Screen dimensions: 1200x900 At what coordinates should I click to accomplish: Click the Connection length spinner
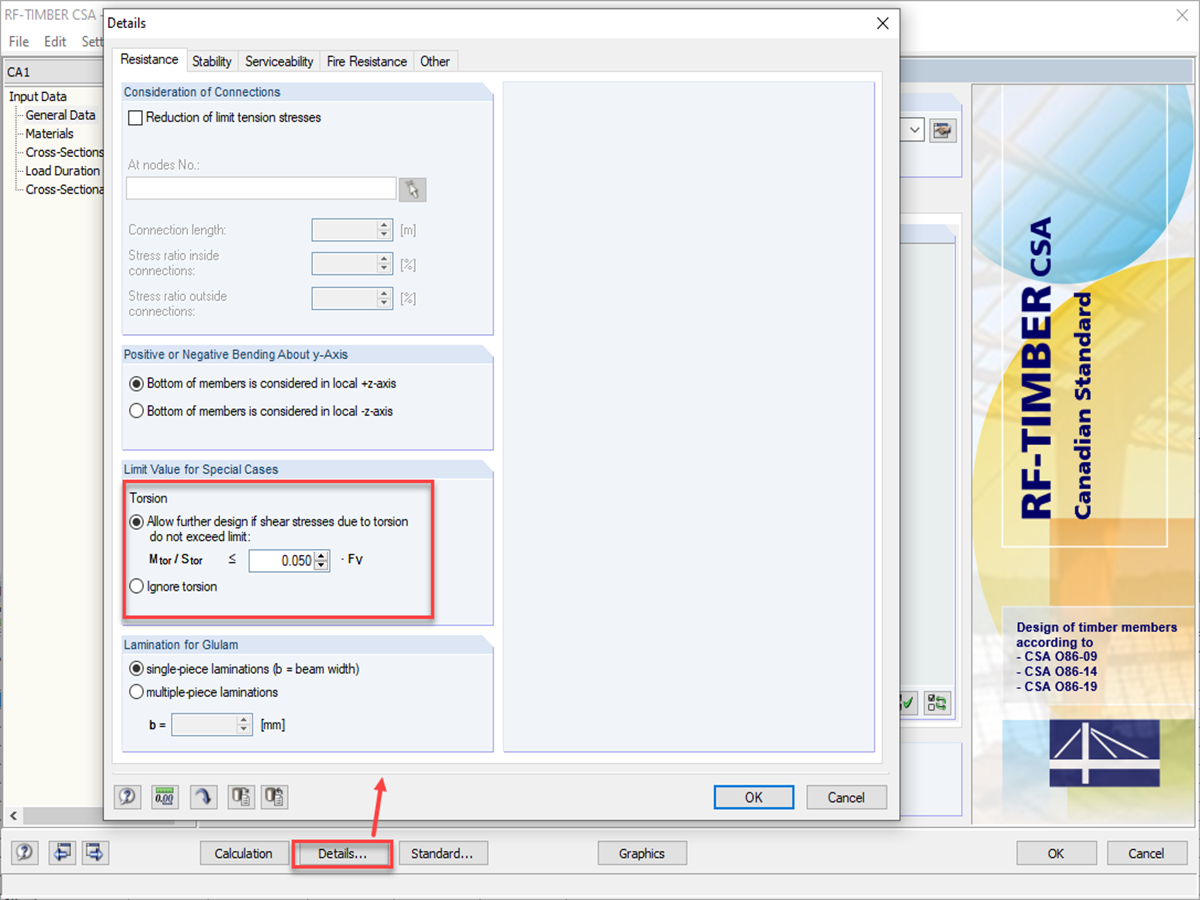click(385, 230)
